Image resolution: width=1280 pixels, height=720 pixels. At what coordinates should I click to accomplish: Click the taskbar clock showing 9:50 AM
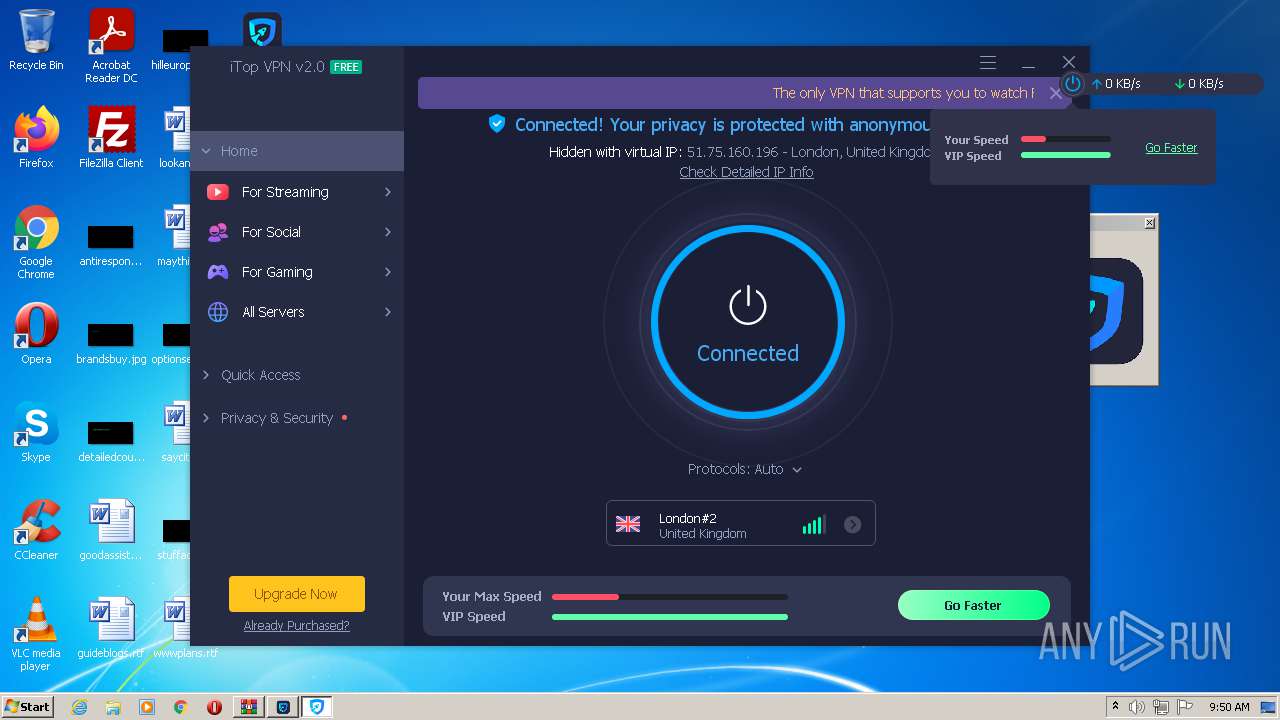1229,707
